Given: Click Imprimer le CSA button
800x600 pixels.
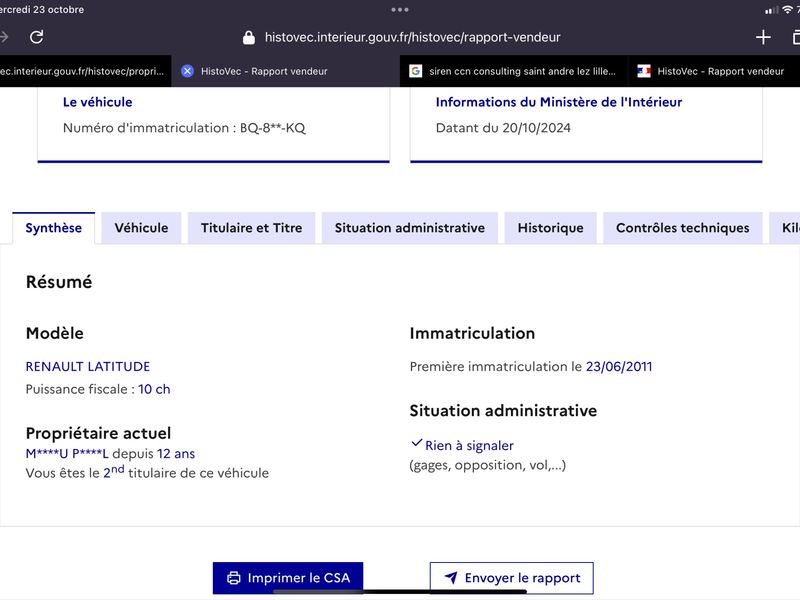Looking at the screenshot, I should coord(288,578).
